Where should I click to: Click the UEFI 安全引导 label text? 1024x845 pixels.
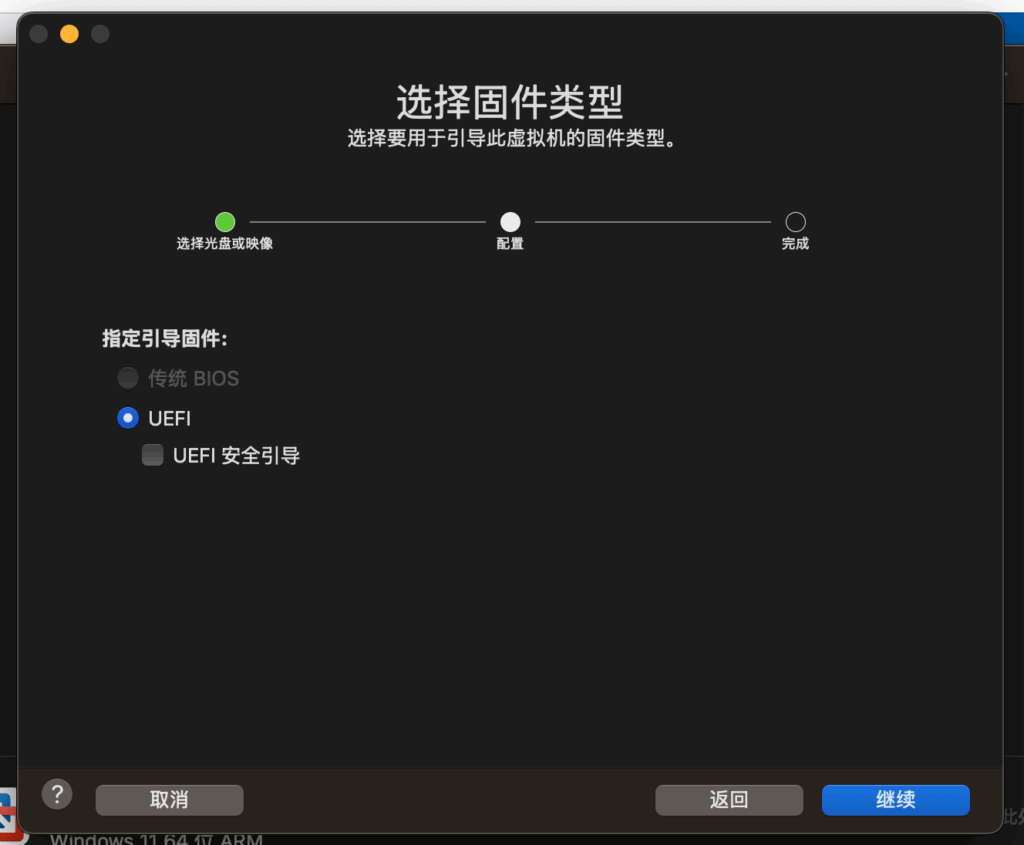click(236, 456)
